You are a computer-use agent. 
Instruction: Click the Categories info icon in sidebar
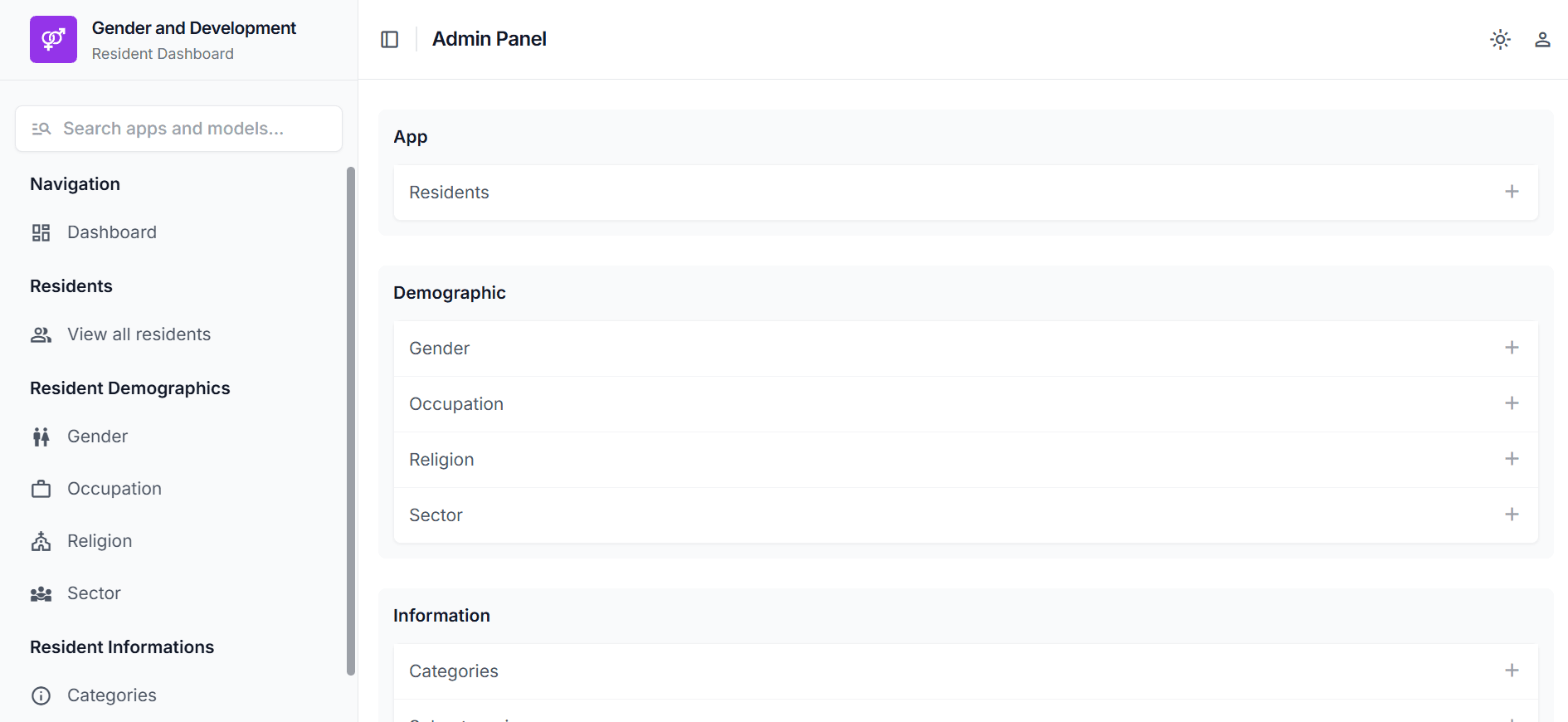click(x=41, y=695)
